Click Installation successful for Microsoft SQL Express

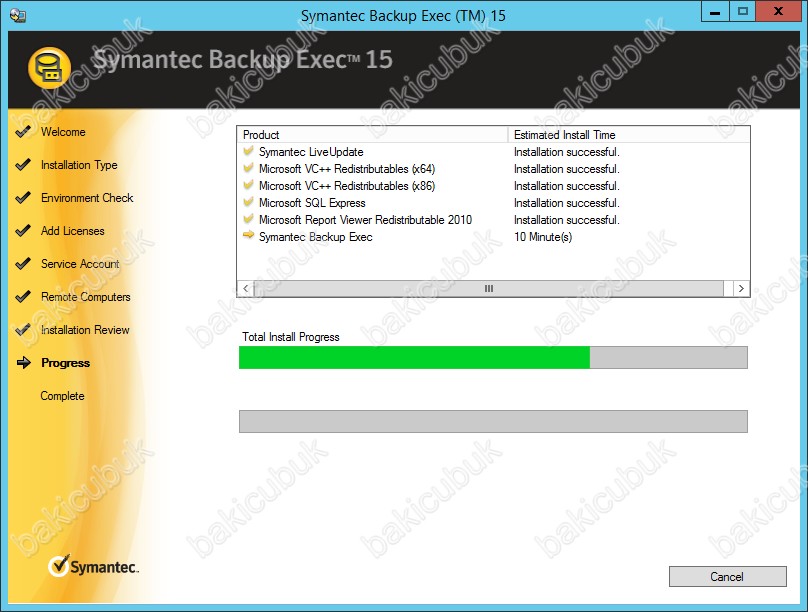click(x=567, y=203)
